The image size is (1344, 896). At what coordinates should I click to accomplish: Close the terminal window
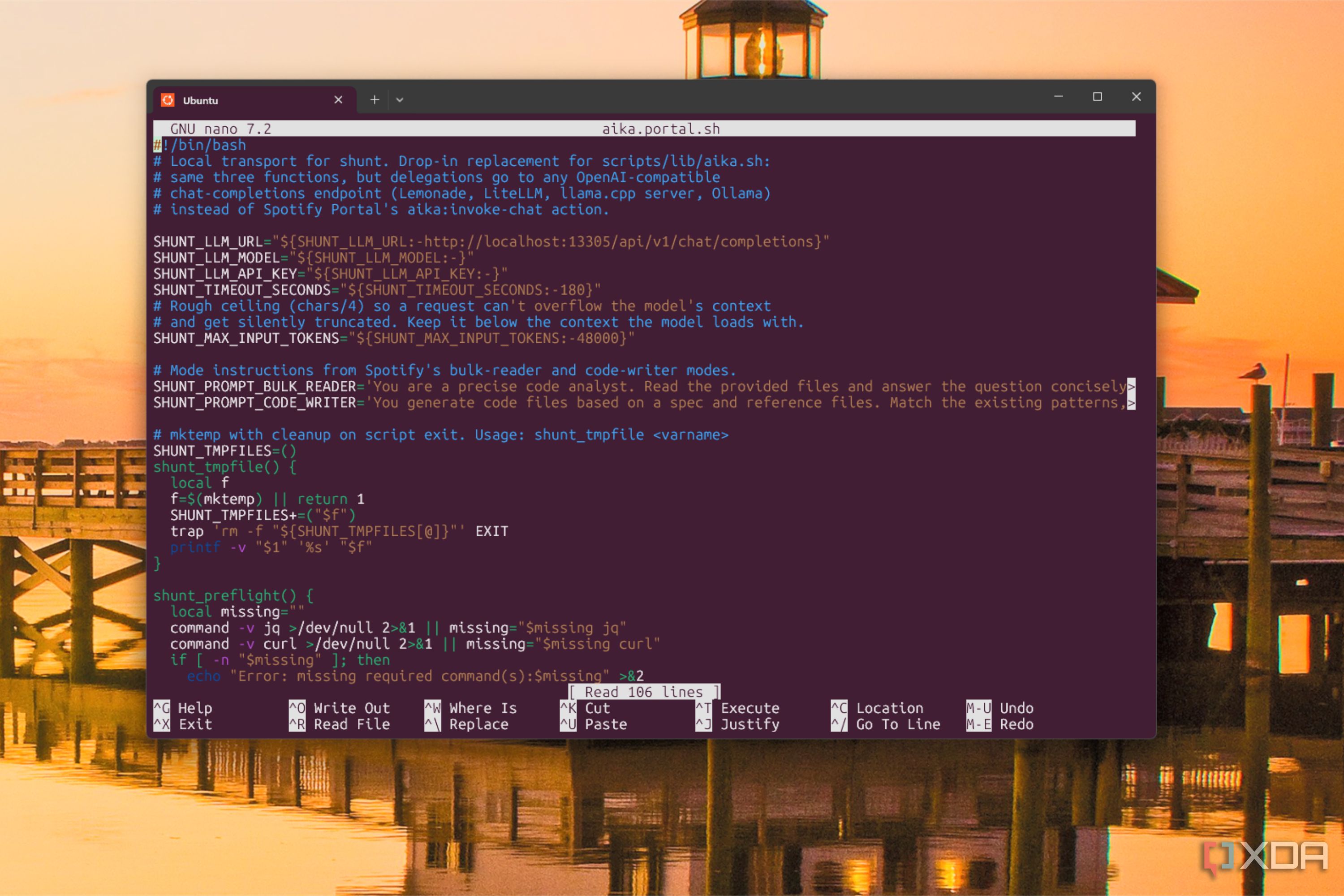tap(1136, 97)
